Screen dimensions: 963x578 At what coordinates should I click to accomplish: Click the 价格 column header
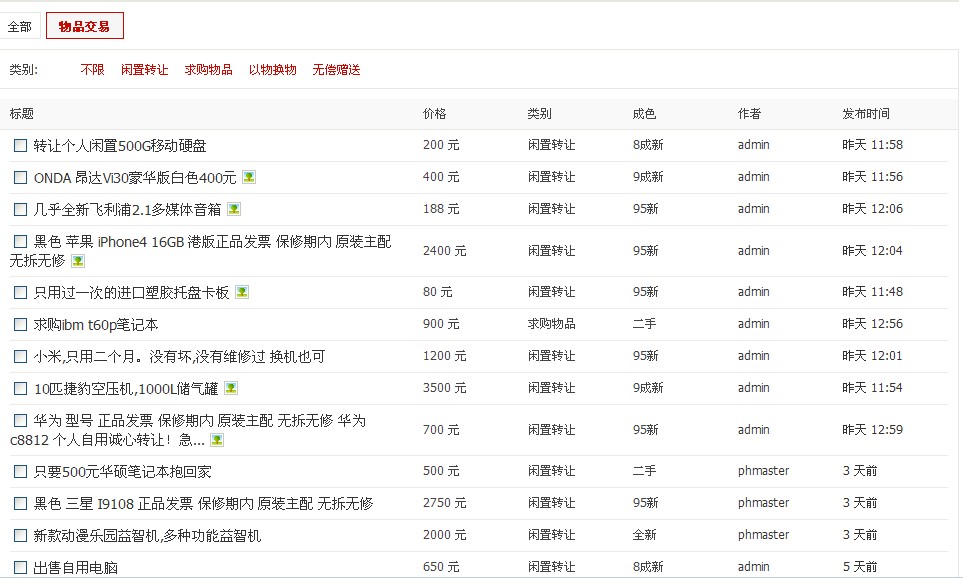coord(435,114)
